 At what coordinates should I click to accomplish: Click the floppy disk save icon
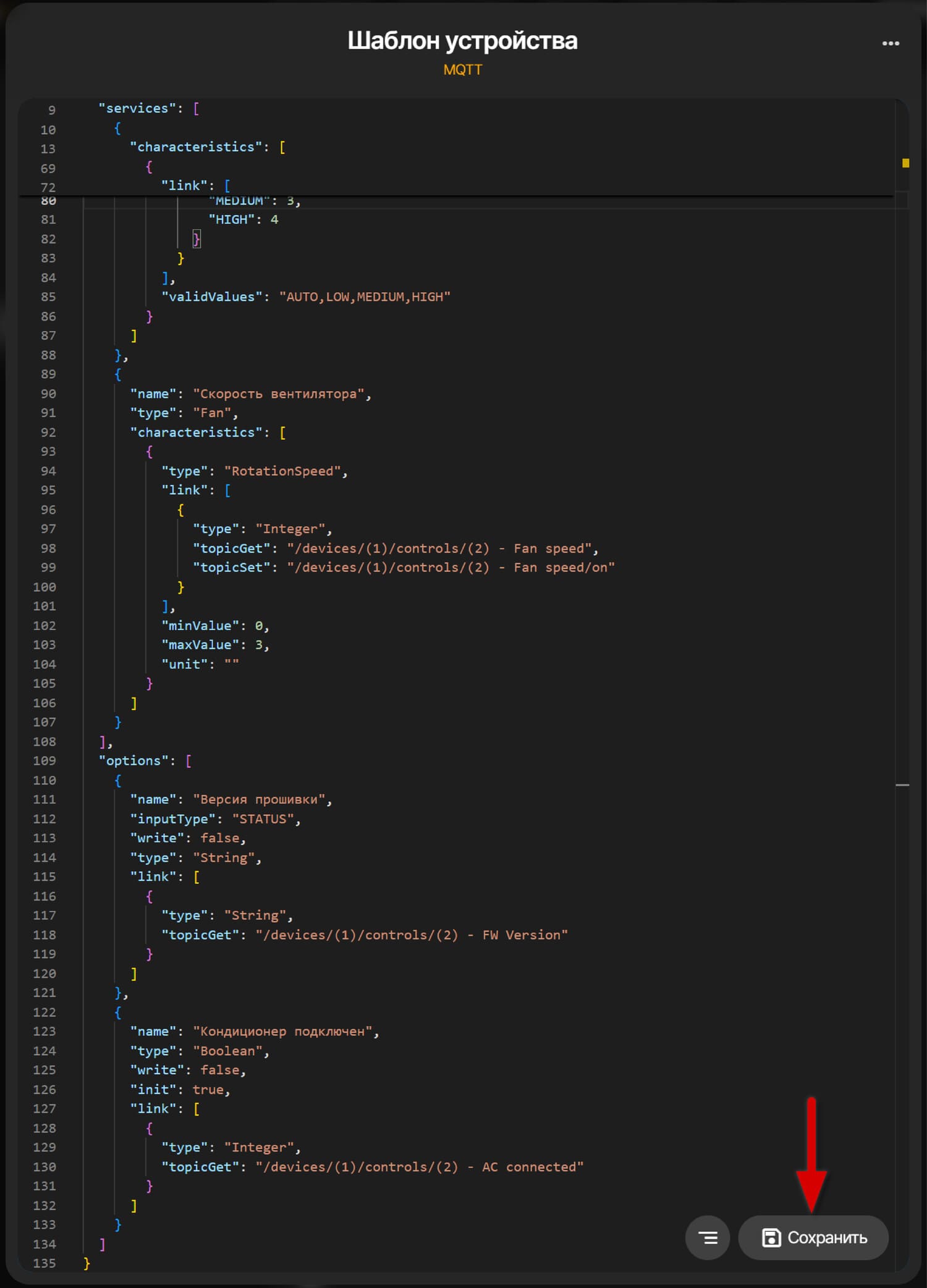(771, 1237)
